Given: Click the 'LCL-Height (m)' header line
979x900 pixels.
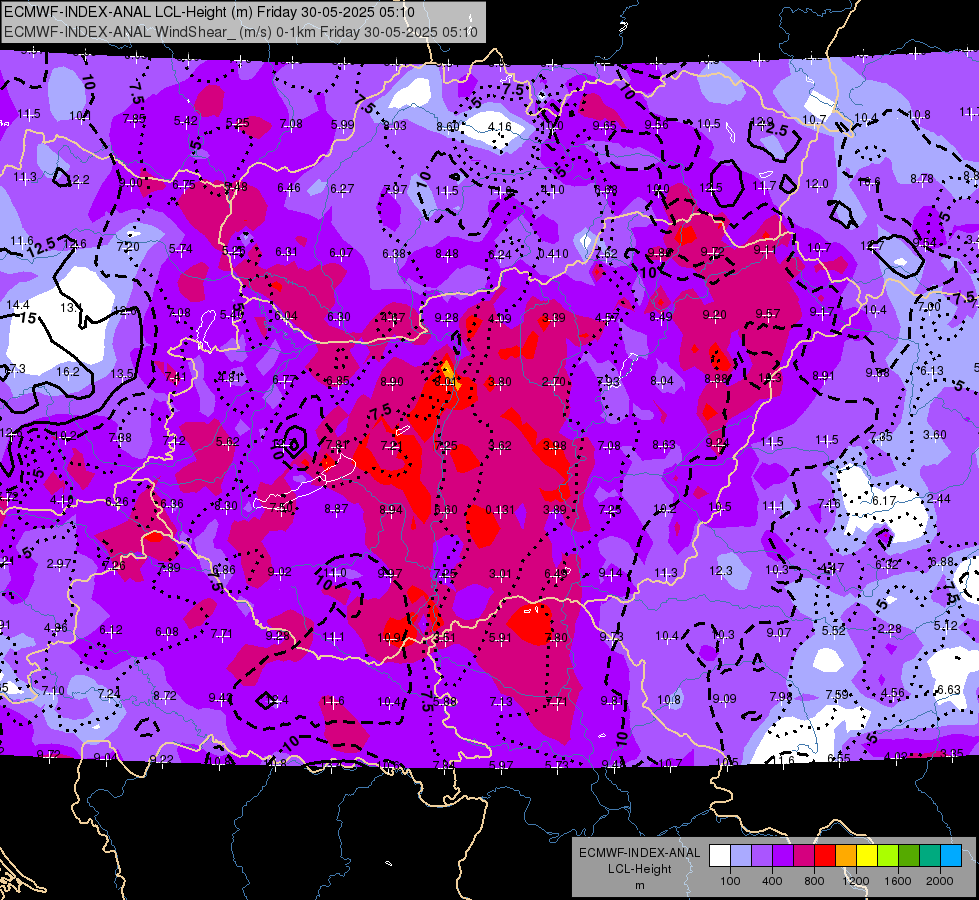Looking at the screenshot, I should point(212,12).
